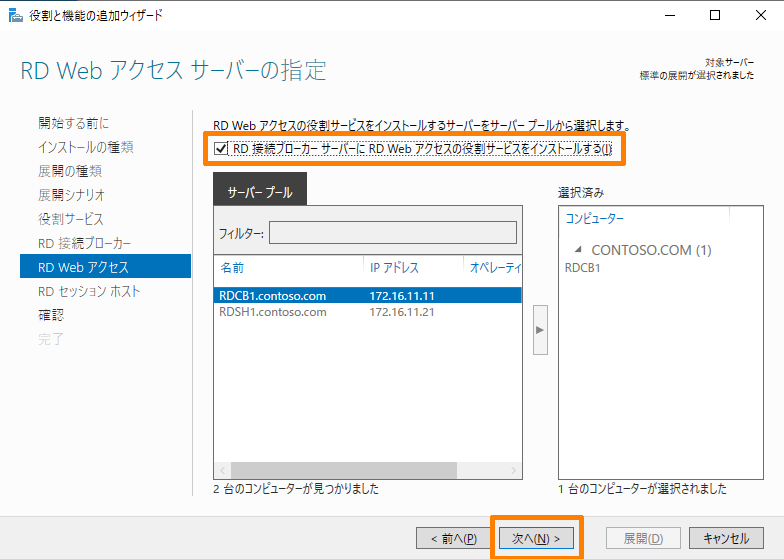Go to 役割サービス step
Viewport: 784px width, 559px height.
(x=71, y=219)
